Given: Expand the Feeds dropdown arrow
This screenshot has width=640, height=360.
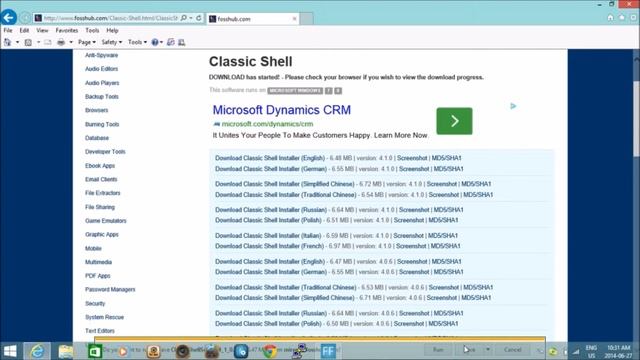Looking at the screenshot, I should pos(38,42).
